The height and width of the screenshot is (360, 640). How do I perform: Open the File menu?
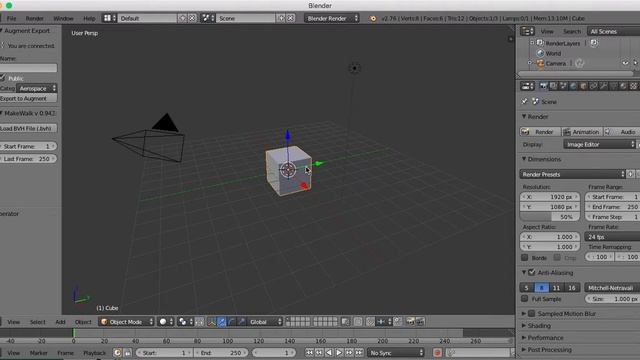(x=11, y=18)
